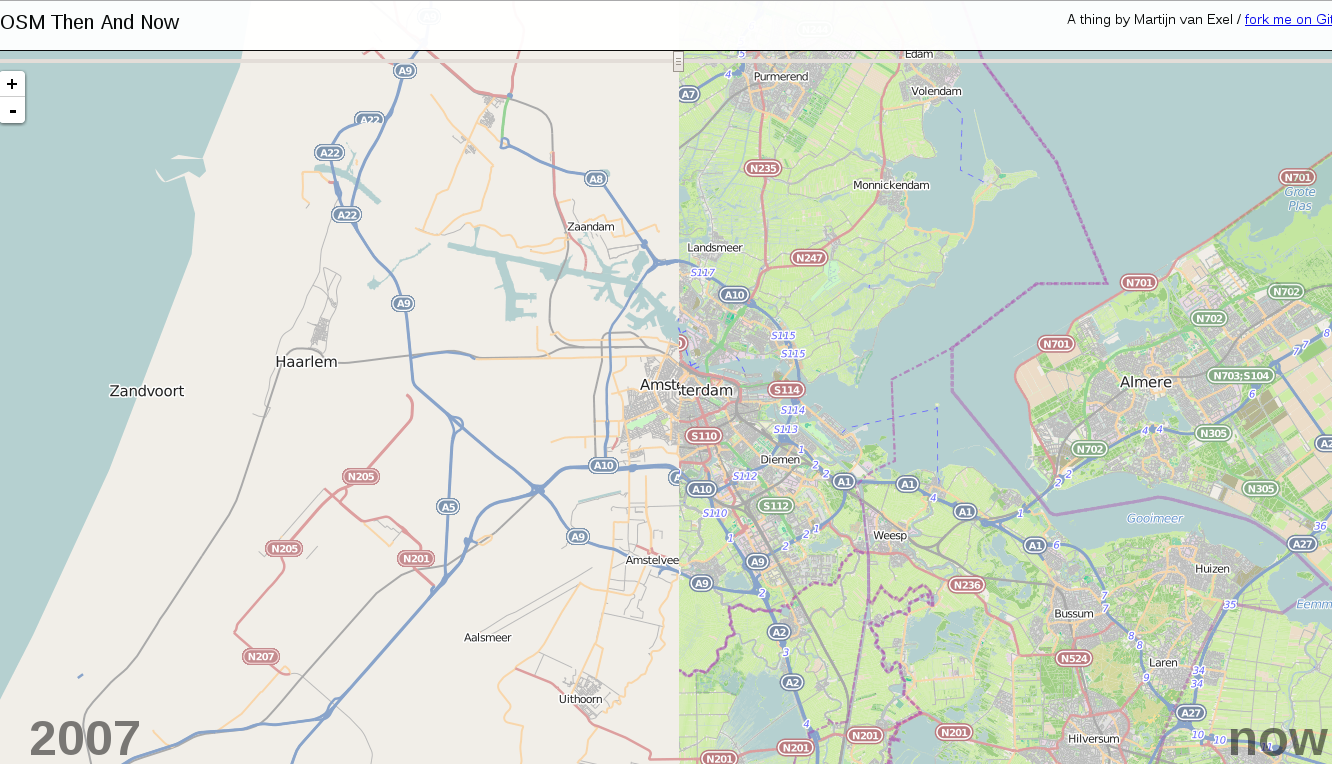Click the Edam label at top
The image size is (1332, 764).
coord(919,54)
